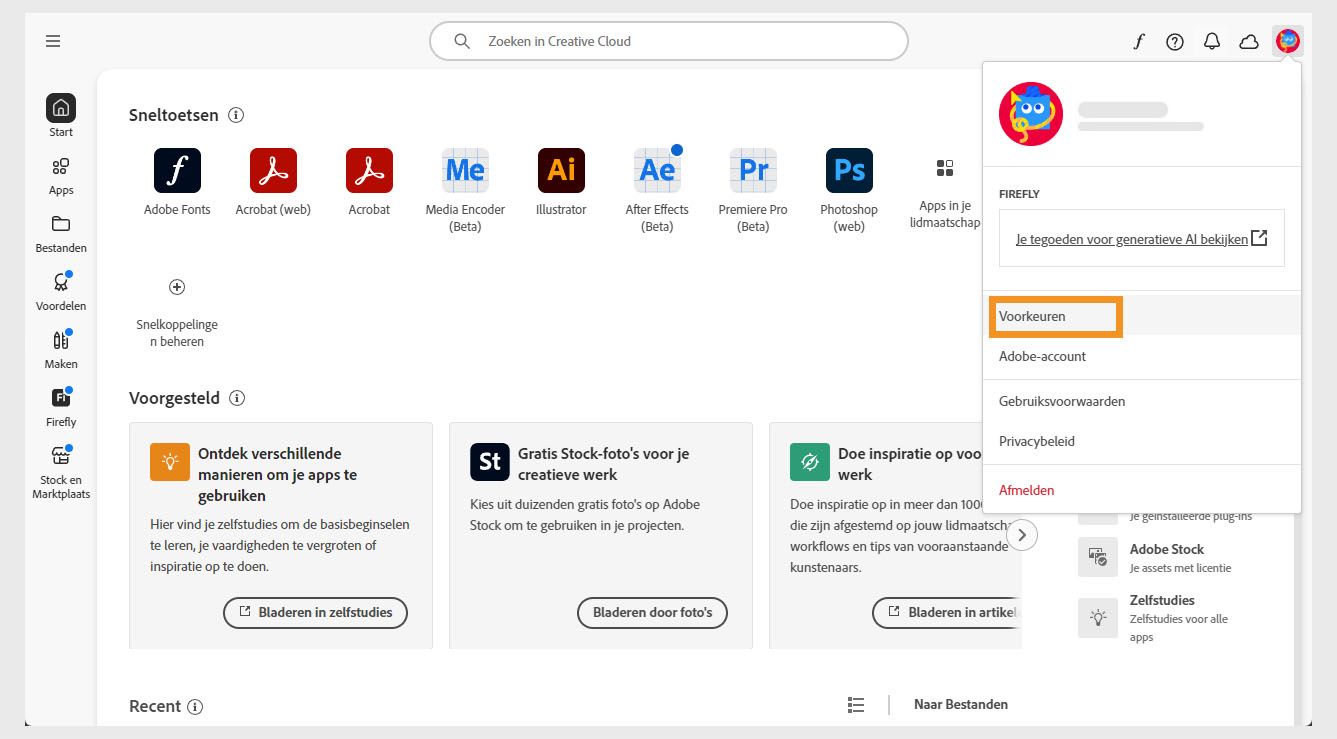Screen dimensions: 1337x739
Task: Go to Start in the sidebar
Action: (x=61, y=116)
